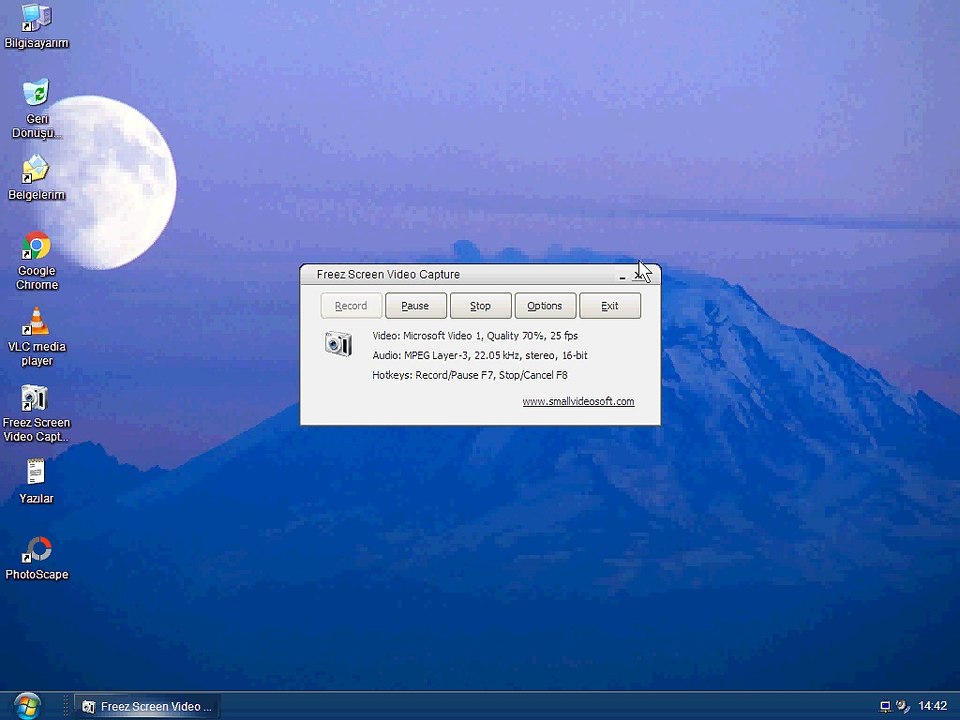Click the Audio: MPEG Layer-3 info line
960x720 pixels.
480,355
